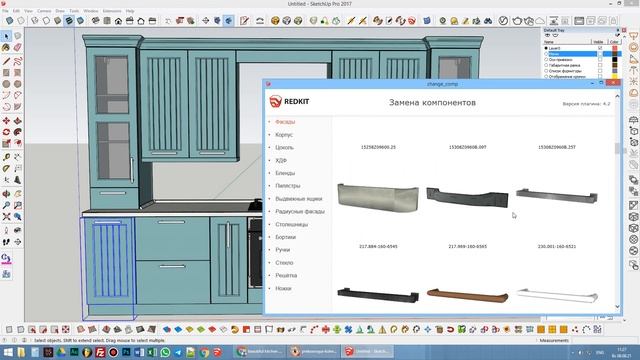Click the black house view icon
The height and width of the screenshot is (360, 640).
(x=118, y=20)
